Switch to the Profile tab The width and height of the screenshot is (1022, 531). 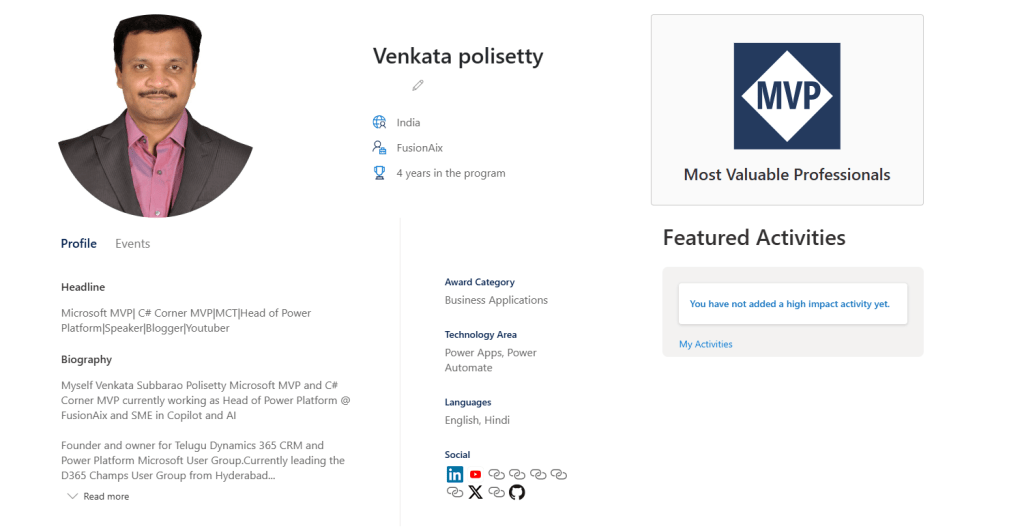(79, 243)
